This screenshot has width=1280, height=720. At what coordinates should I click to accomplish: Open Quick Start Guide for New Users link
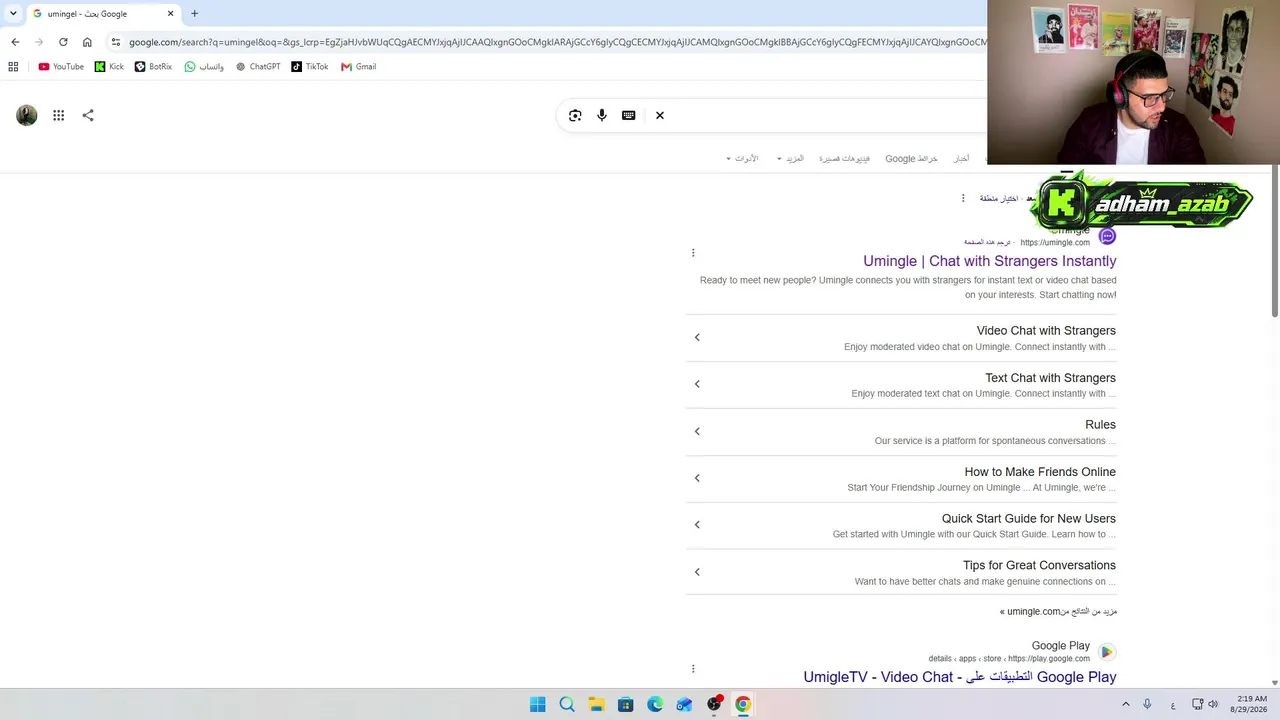[1029, 519]
